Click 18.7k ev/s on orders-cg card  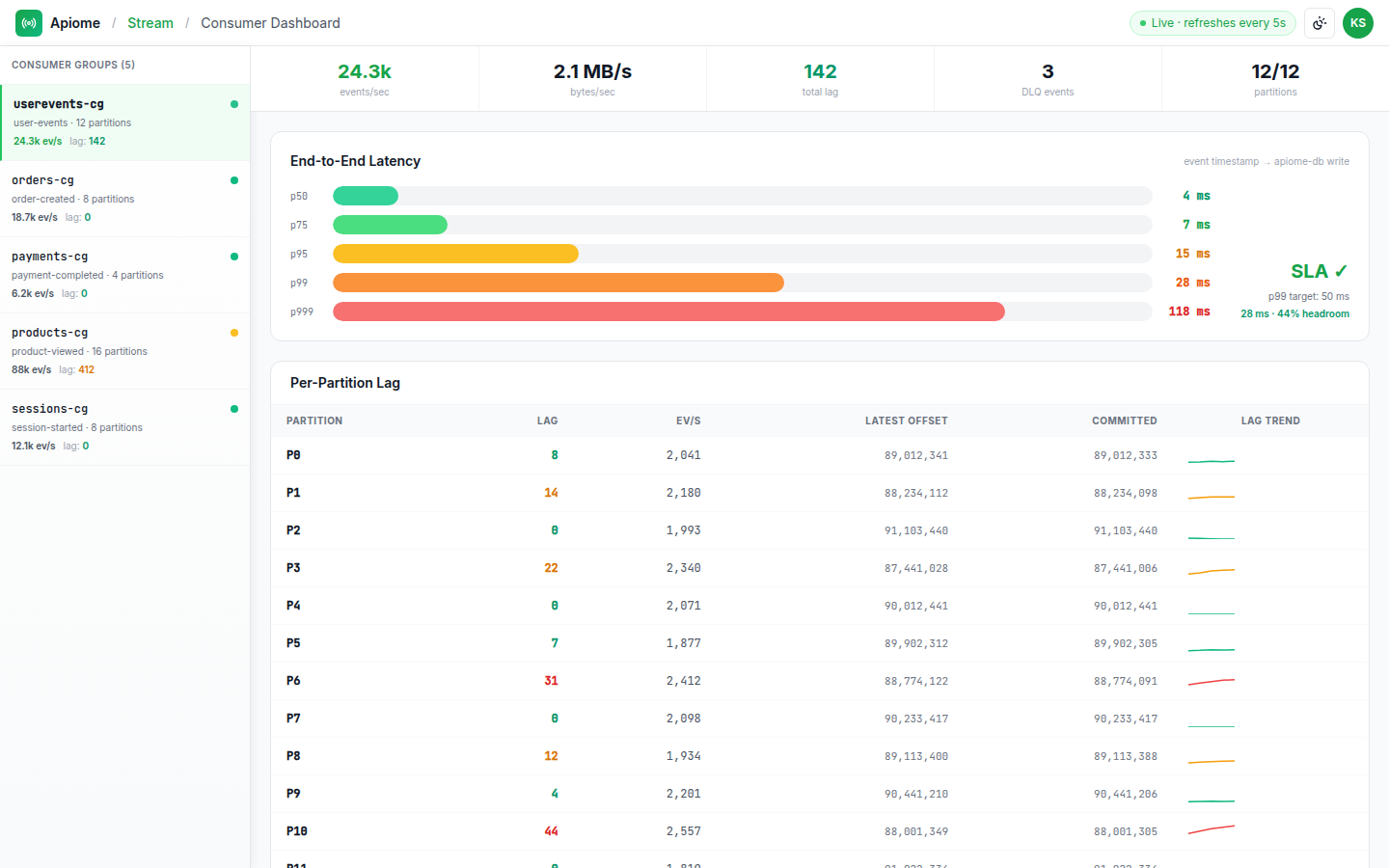[35, 217]
